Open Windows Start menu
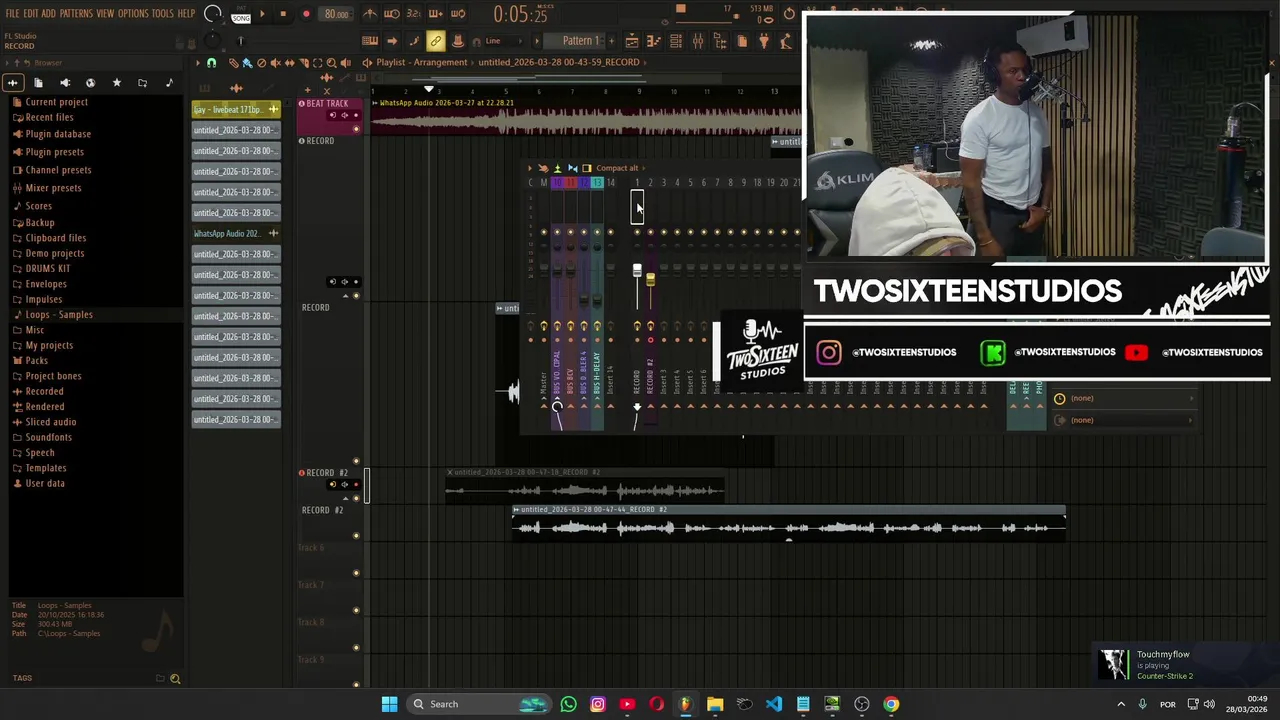 (x=389, y=704)
